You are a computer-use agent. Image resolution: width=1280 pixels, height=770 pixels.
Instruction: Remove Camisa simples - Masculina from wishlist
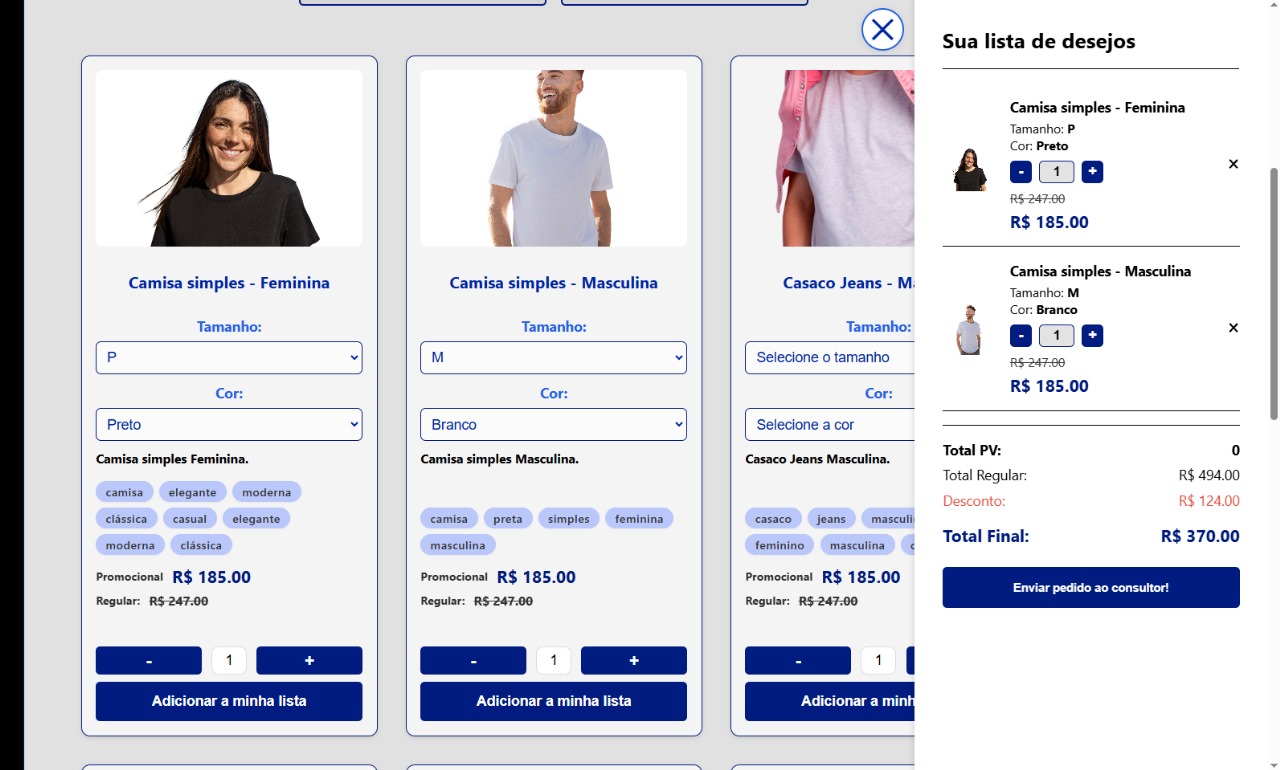click(1233, 328)
